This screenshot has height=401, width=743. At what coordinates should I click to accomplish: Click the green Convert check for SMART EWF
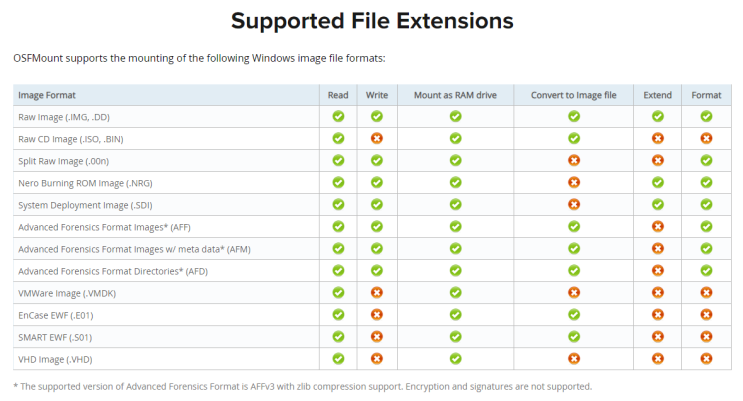574,336
